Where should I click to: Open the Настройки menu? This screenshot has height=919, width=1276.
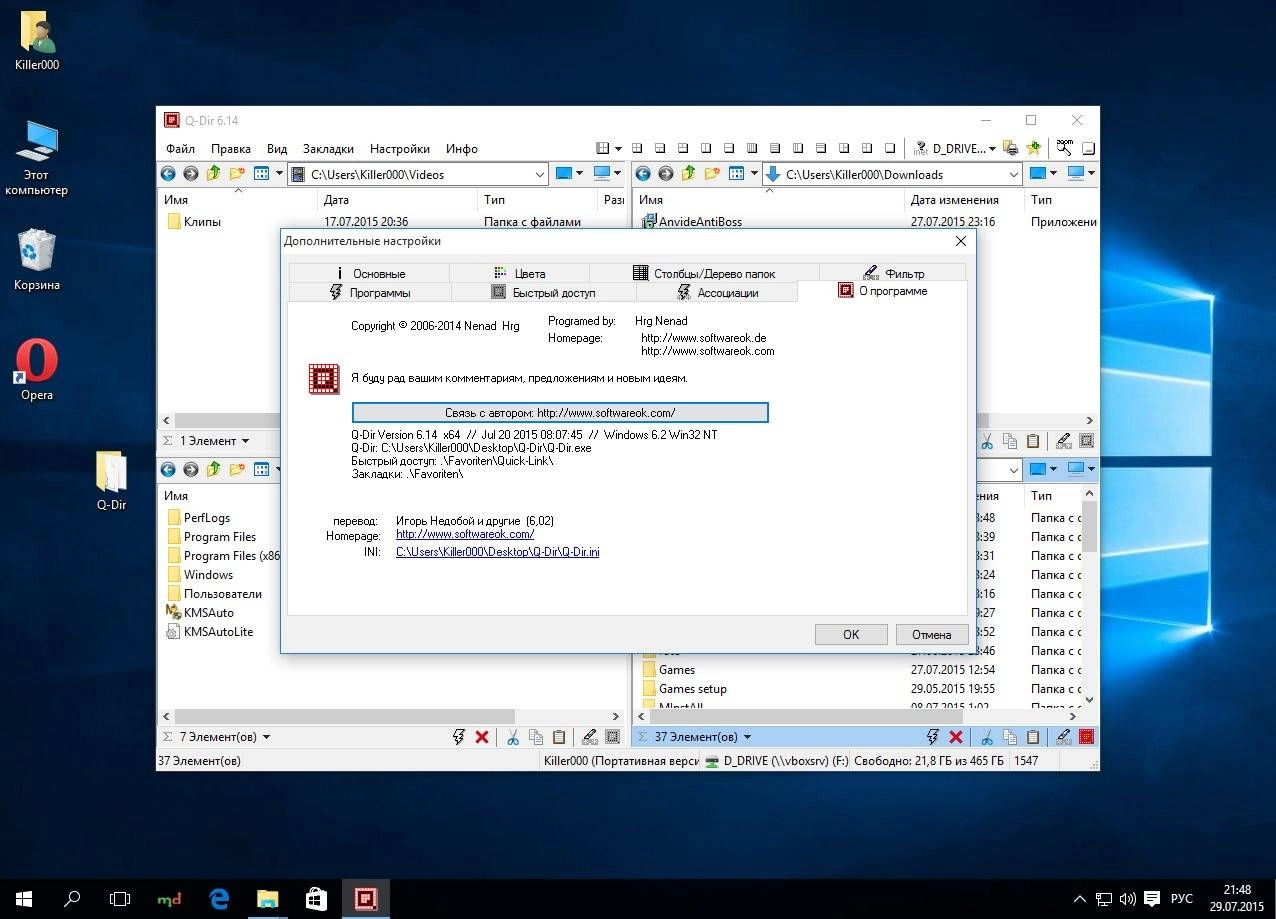coord(400,149)
